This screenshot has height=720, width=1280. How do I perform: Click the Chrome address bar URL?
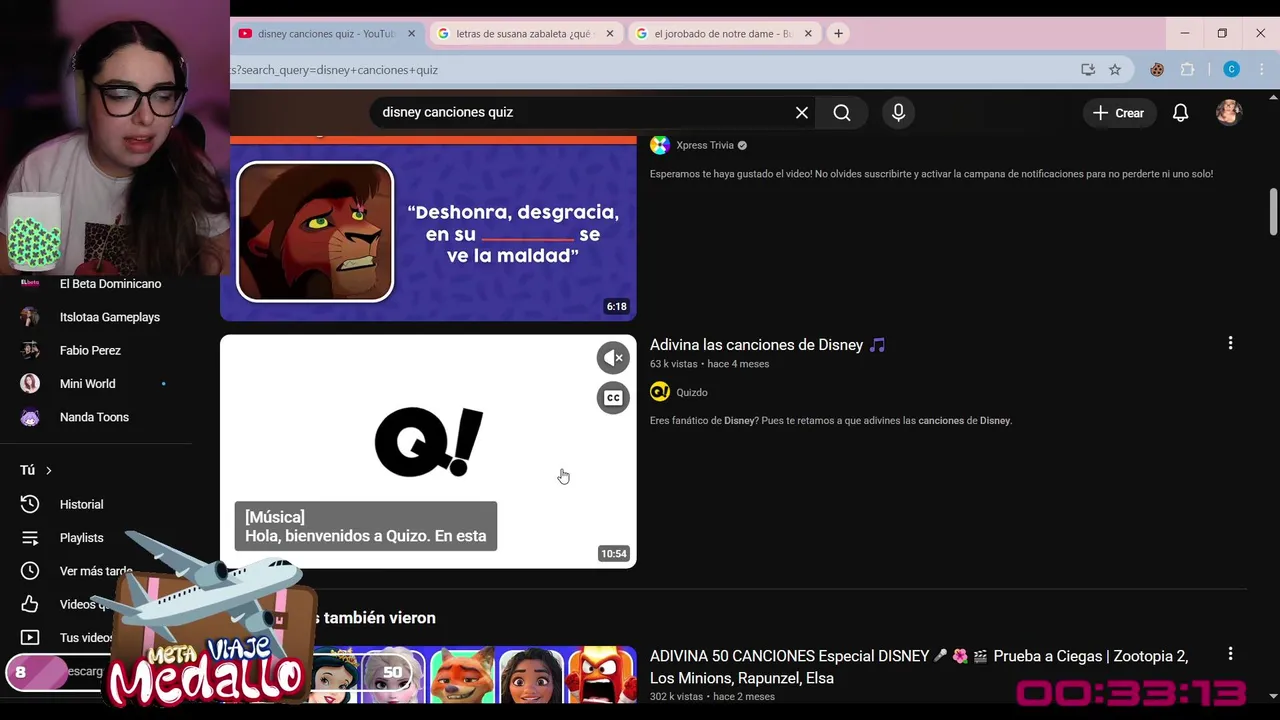335,70
